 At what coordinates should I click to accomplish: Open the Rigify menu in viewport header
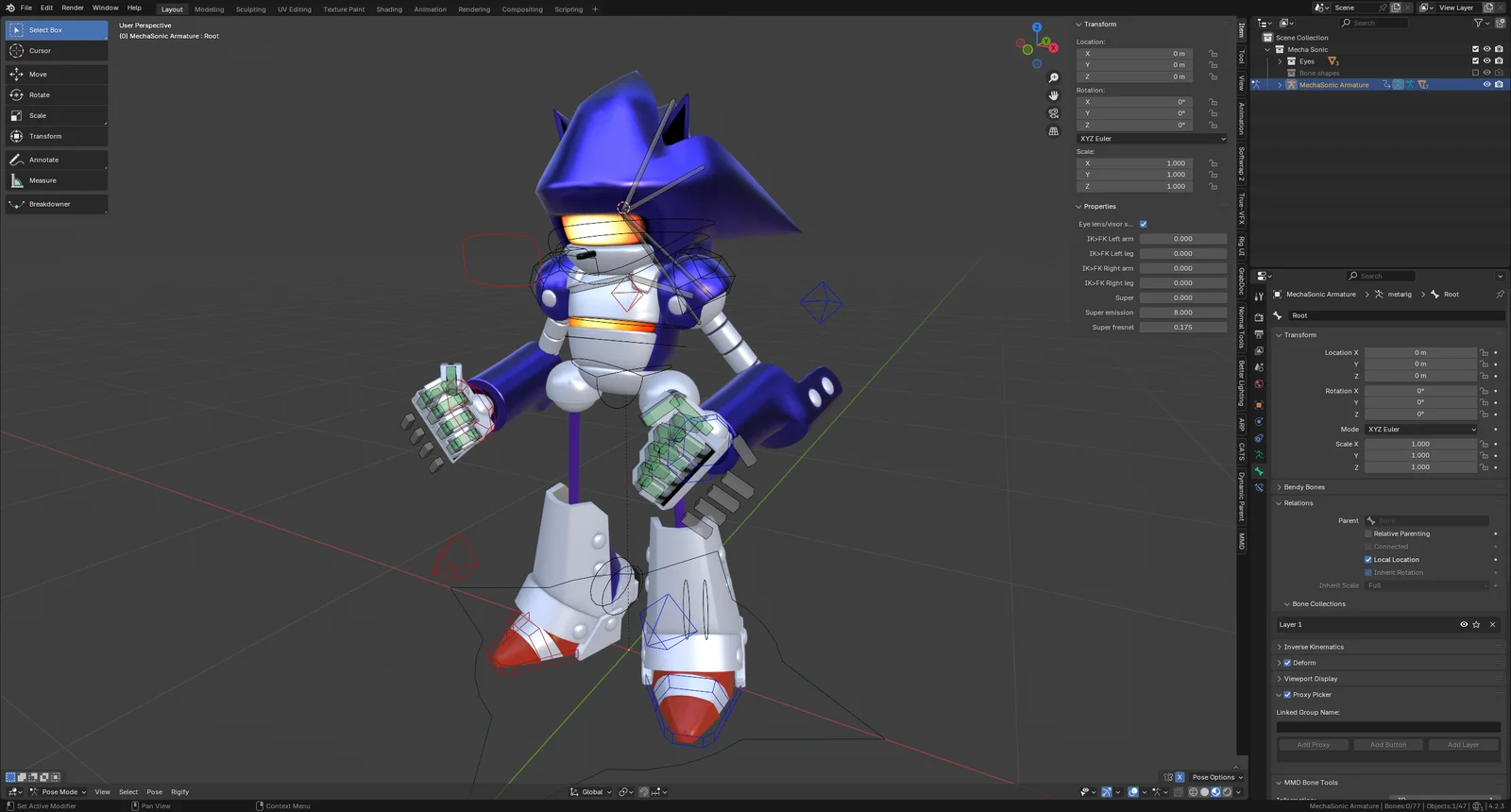tap(179, 792)
